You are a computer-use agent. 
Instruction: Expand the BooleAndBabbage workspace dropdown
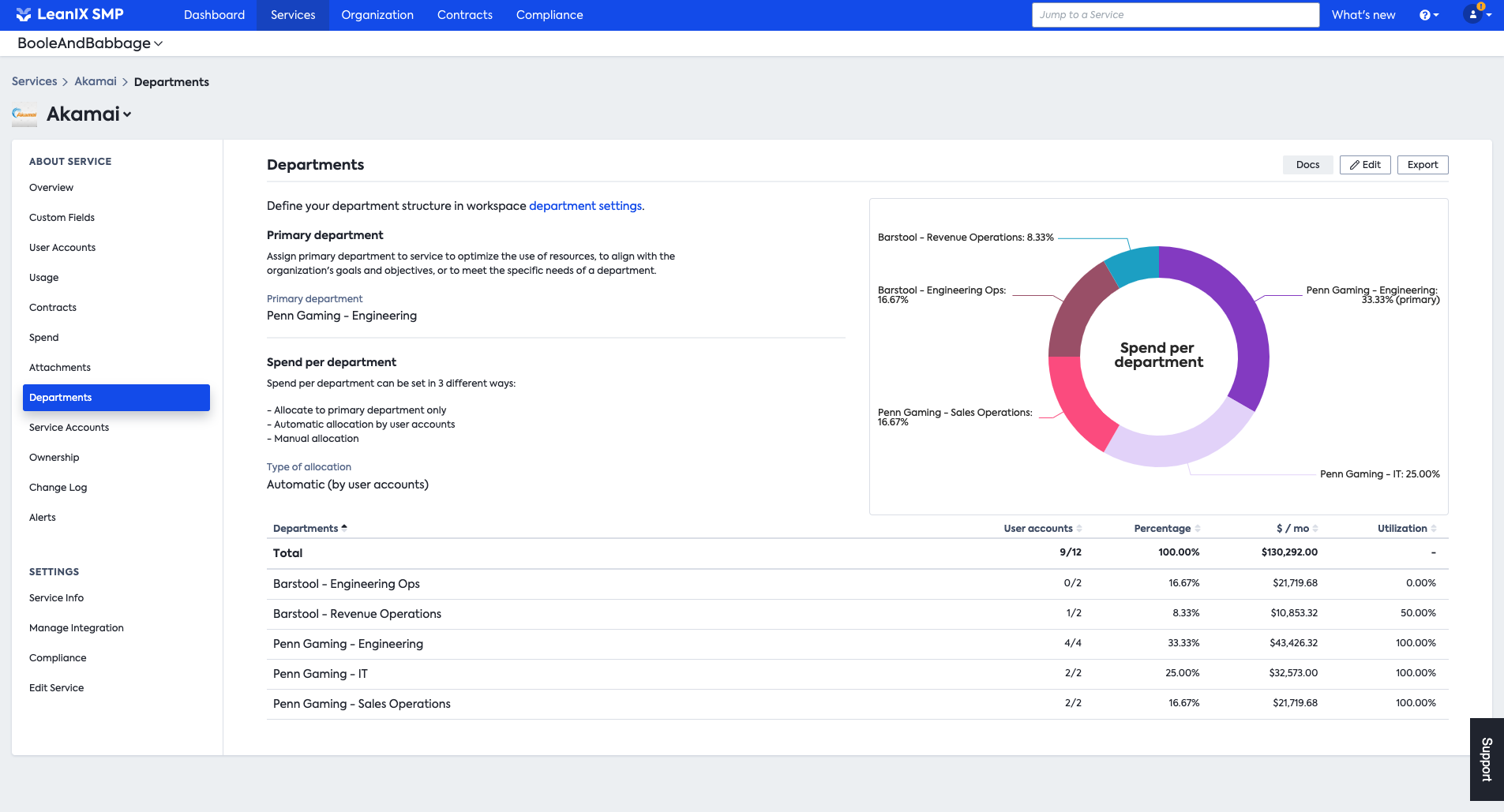point(90,43)
